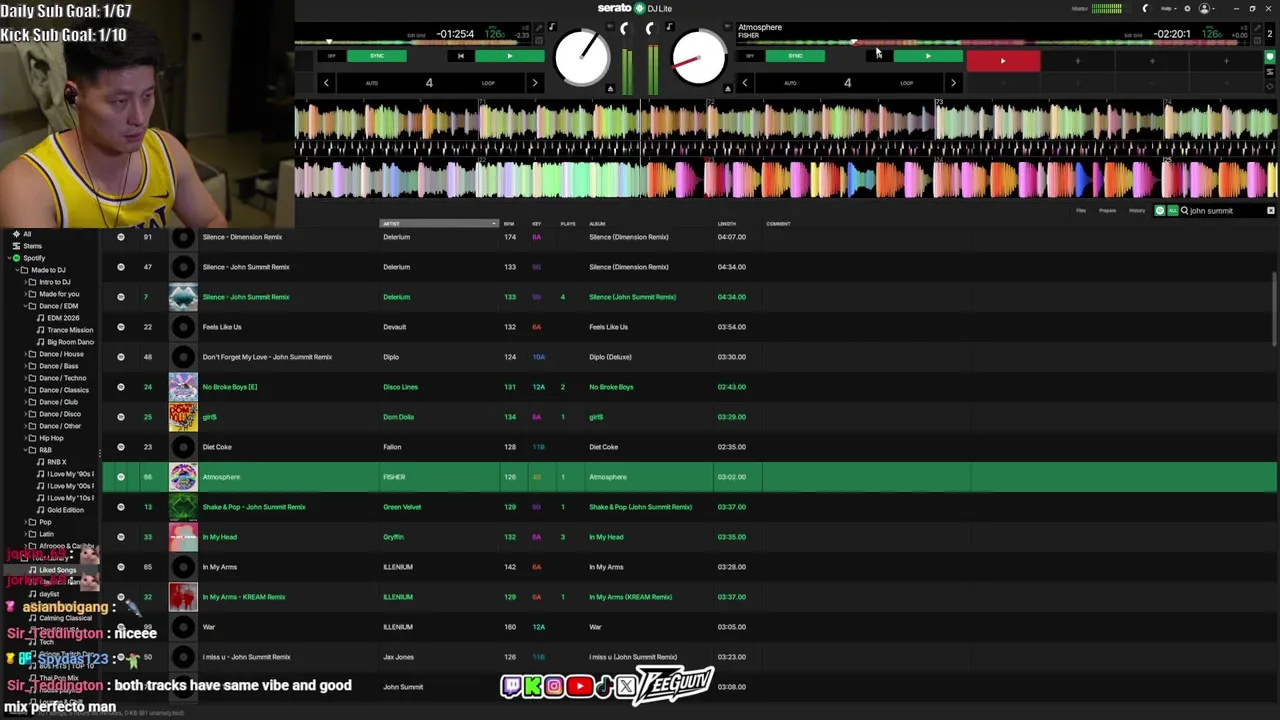Screen dimensions: 1280x720
Task: Select the Atmosphere track by FISHER
Action: pyautogui.click(x=689, y=477)
